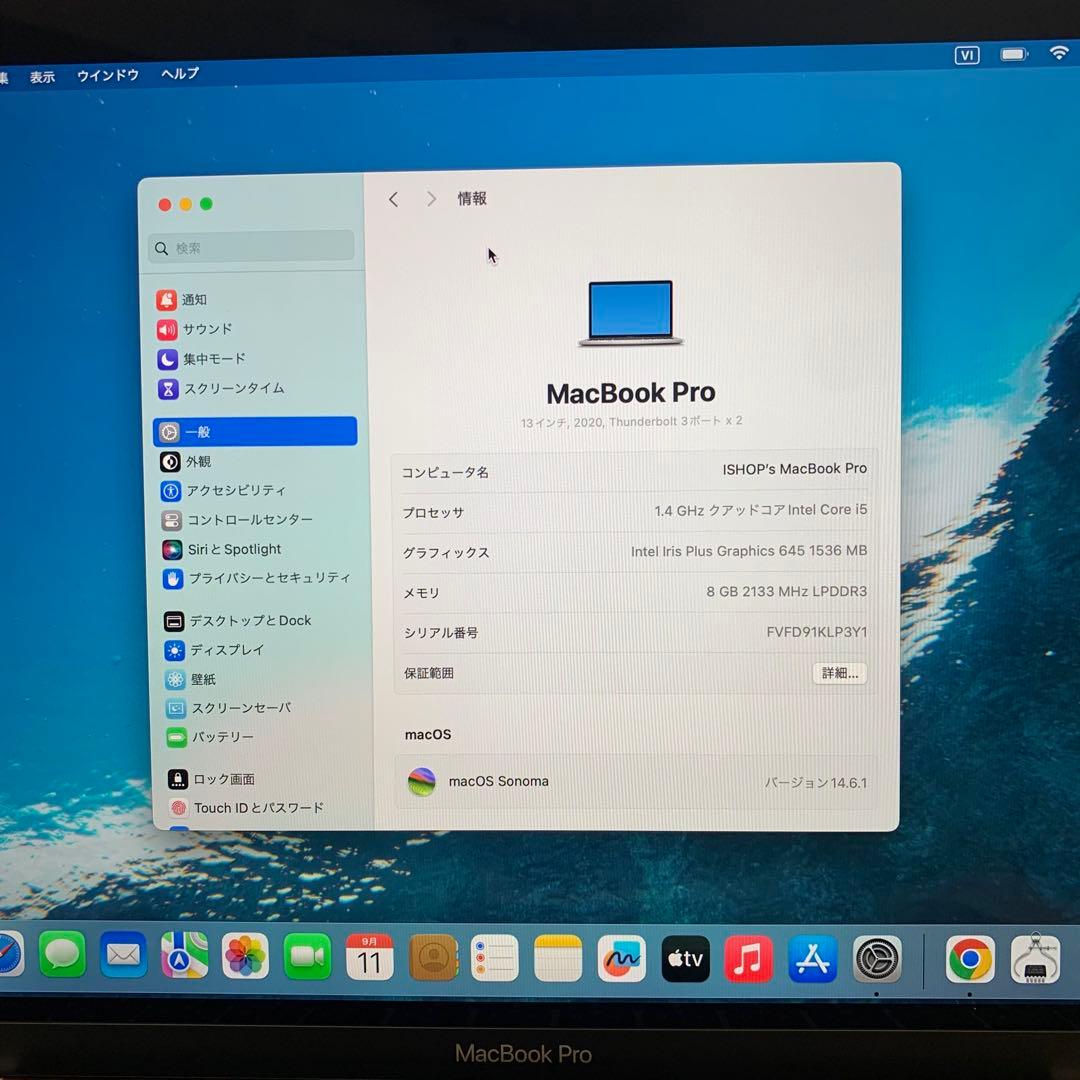Click 詳細 next to 保証範囲
Image resolution: width=1080 pixels, height=1080 pixels.
coord(838,673)
